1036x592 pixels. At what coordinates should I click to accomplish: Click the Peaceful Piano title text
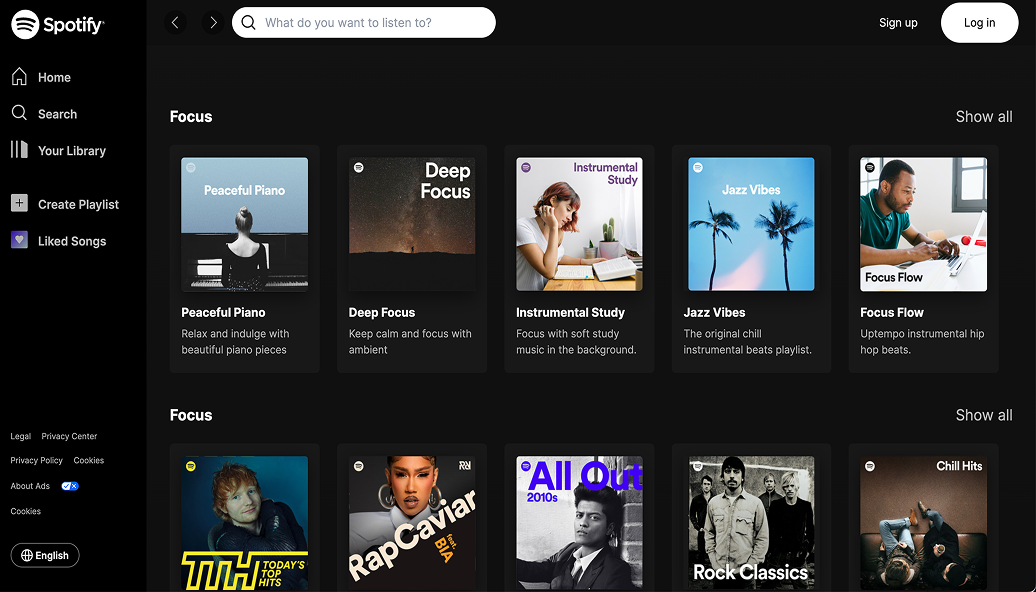pos(223,313)
